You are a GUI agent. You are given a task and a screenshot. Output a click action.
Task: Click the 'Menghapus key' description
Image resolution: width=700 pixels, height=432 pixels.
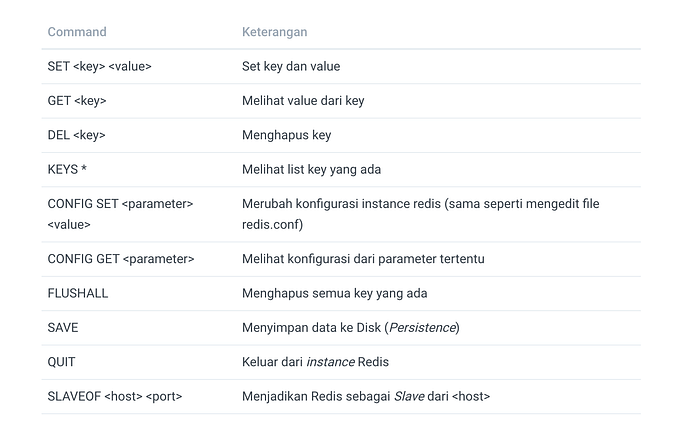pos(287,135)
